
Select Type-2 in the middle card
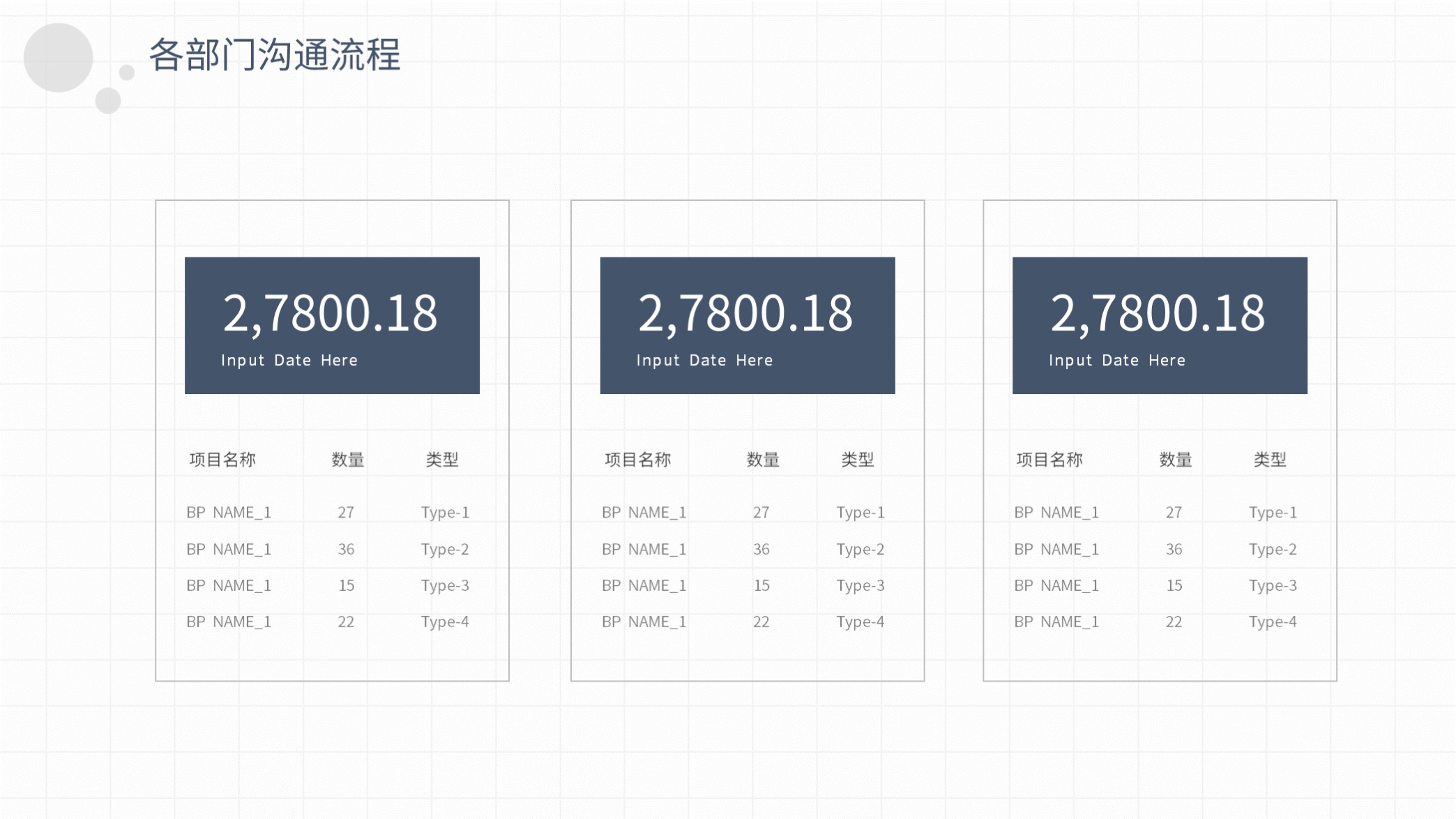(860, 550)
